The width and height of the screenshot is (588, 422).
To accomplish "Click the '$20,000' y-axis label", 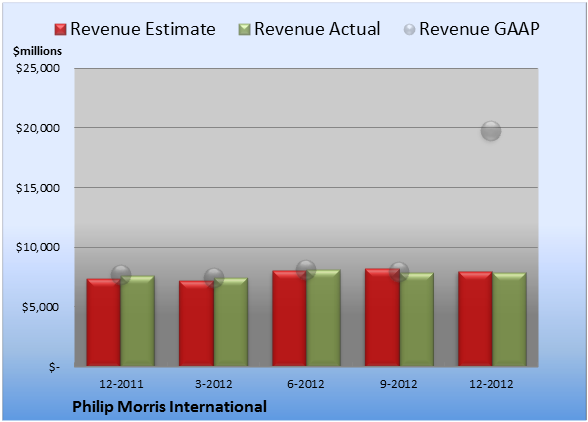I will coord(38,128).
